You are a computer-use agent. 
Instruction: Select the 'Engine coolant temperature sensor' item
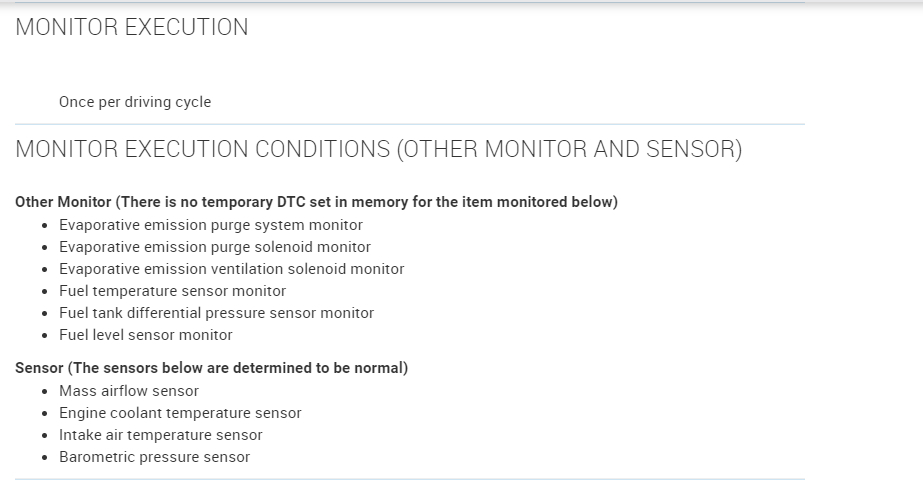pyautogui.click(x=180, y=413)
